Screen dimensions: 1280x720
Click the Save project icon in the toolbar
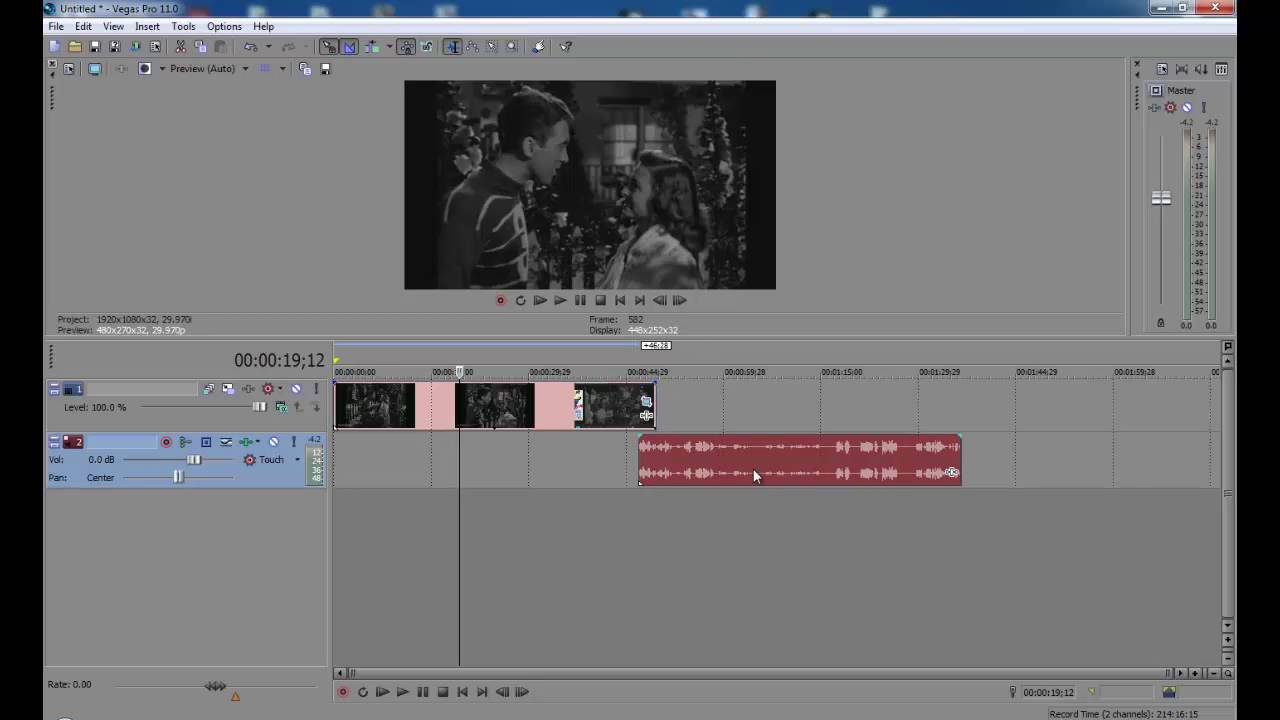pyautogui.click(x=95, y=47)
